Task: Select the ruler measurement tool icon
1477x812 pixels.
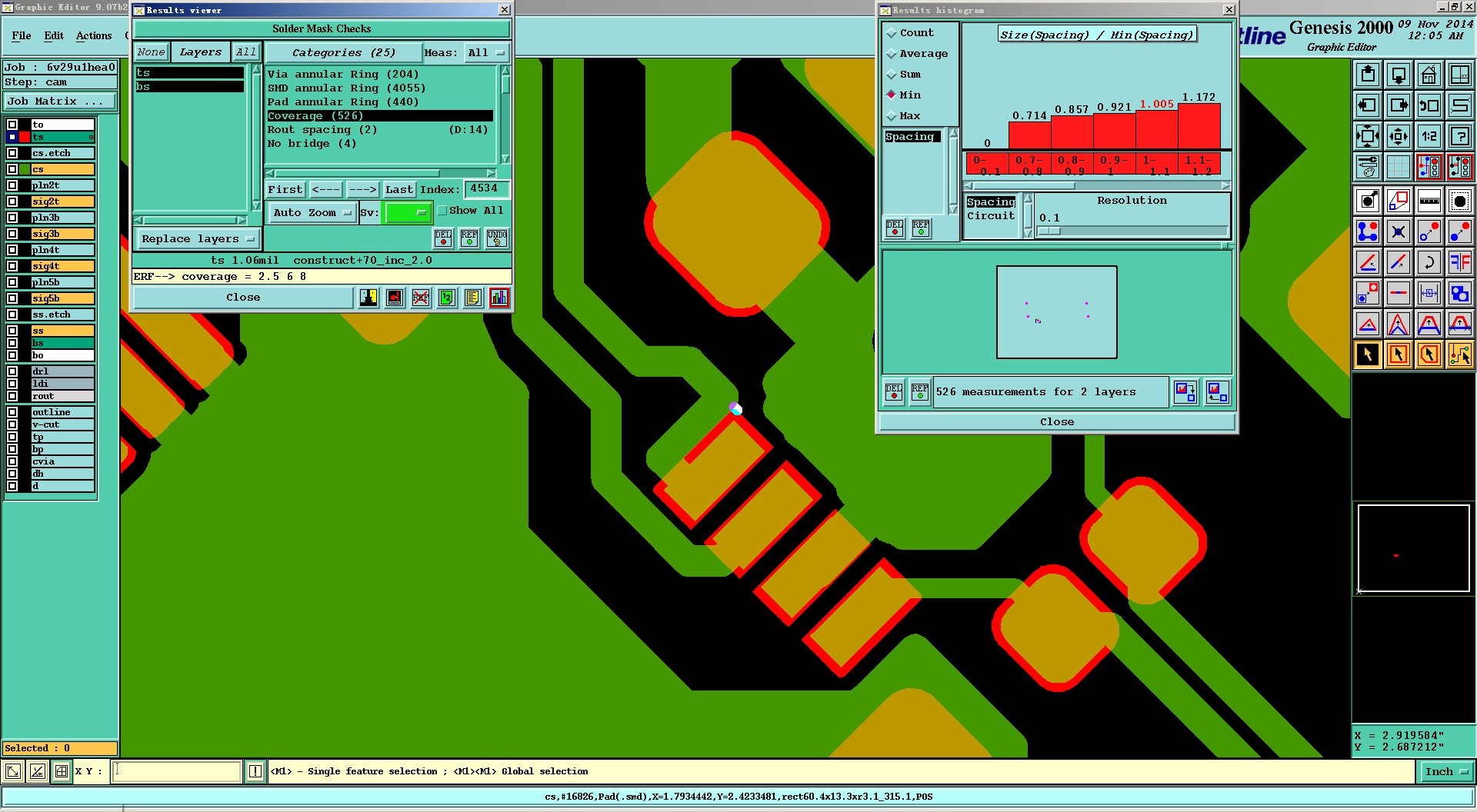Action: tap(1429, 201)
